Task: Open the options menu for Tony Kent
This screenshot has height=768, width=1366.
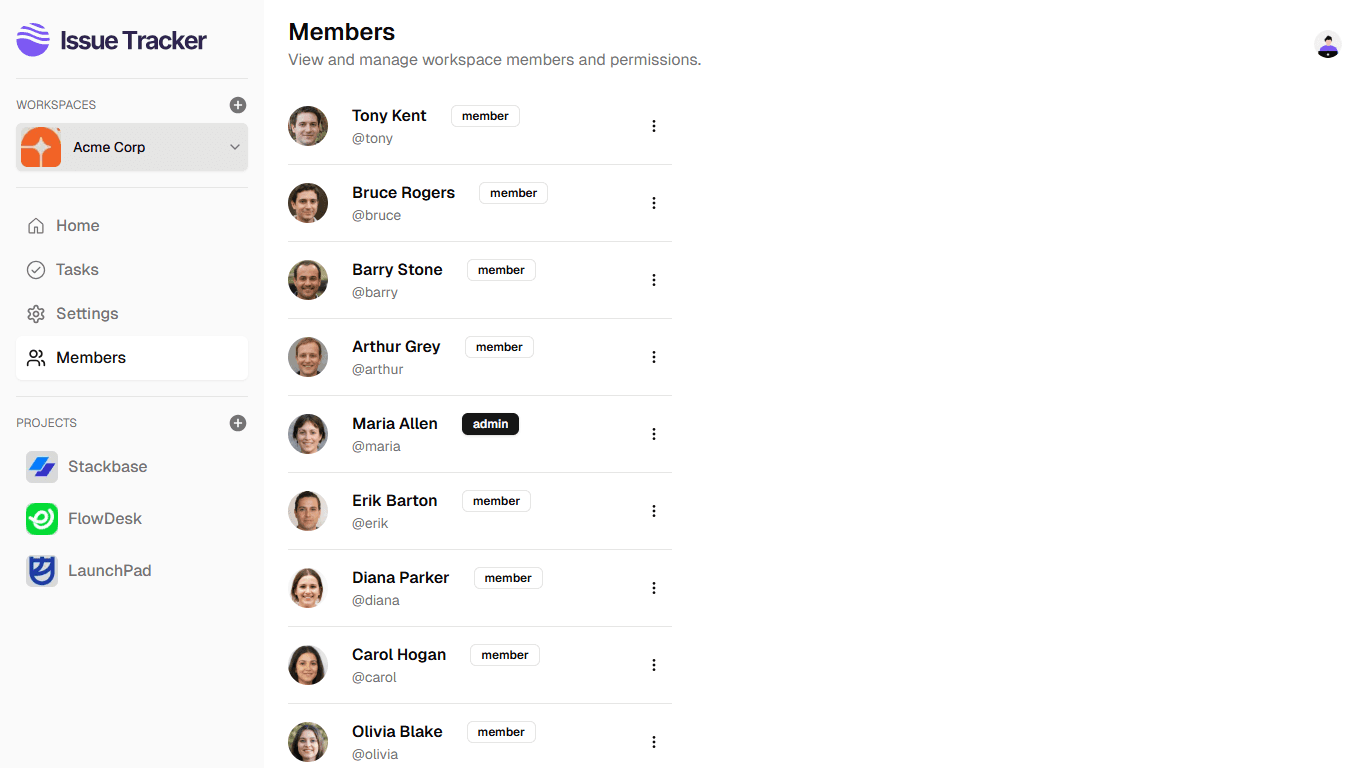Action: pos(654,126)
